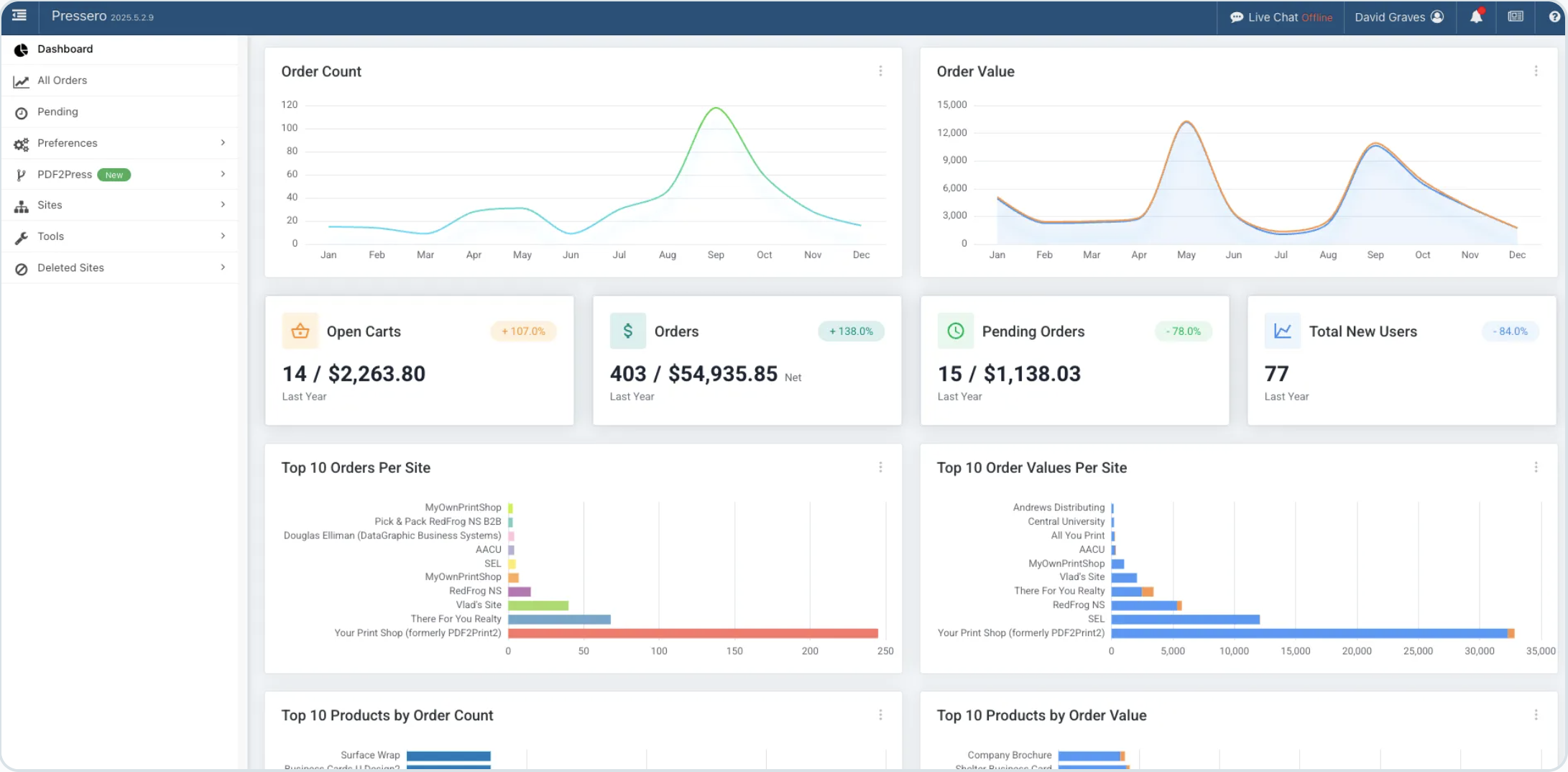Click the September peak on Order Count chart
Viewport: 1568px width, 772px height.
click(716, 109)
